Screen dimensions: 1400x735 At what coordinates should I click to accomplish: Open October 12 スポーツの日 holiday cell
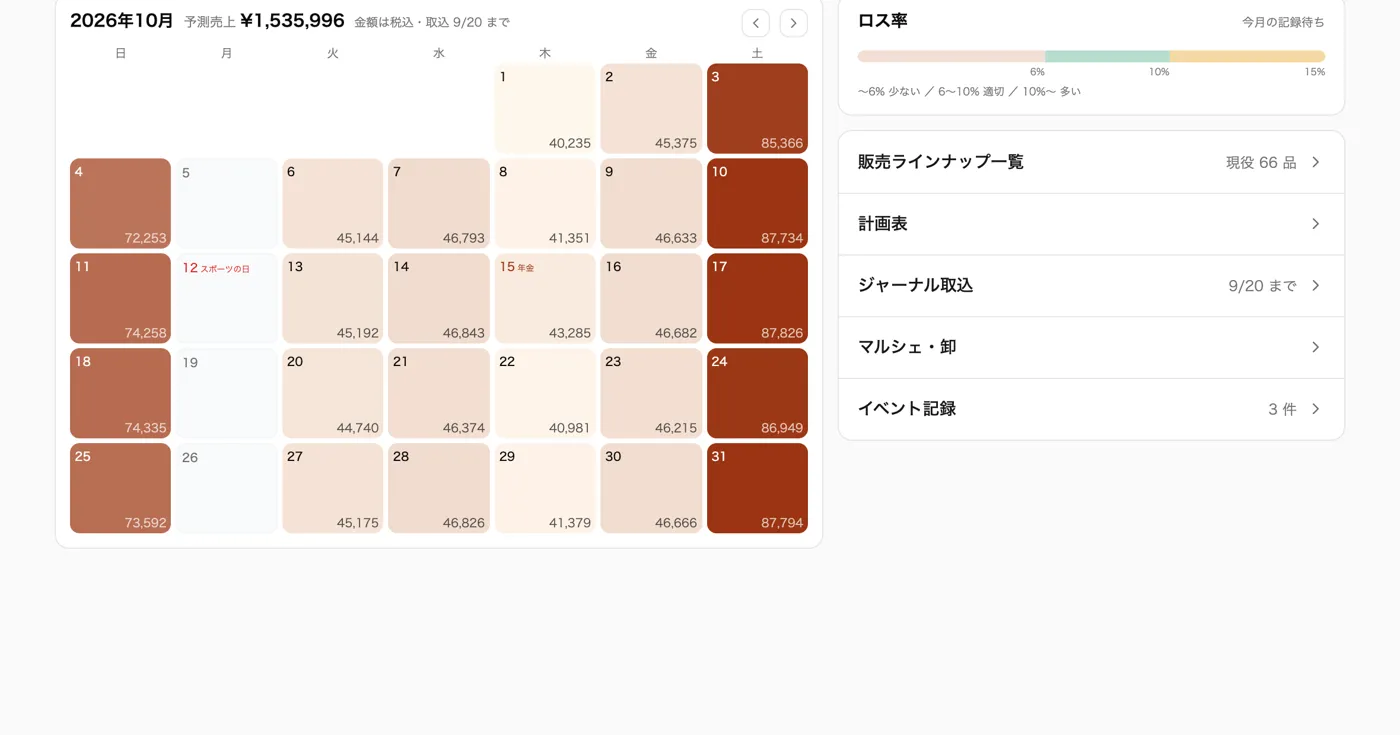[227, 299]
